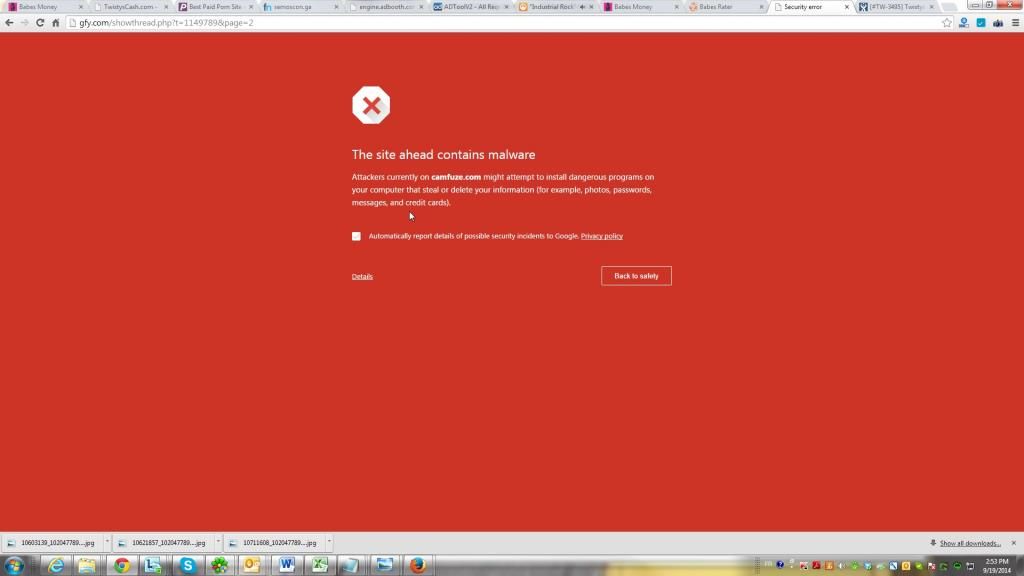Screen dimensions: 1024x576
Task: Click the volume speaker icon in system tray
Action: coord(842,566)
